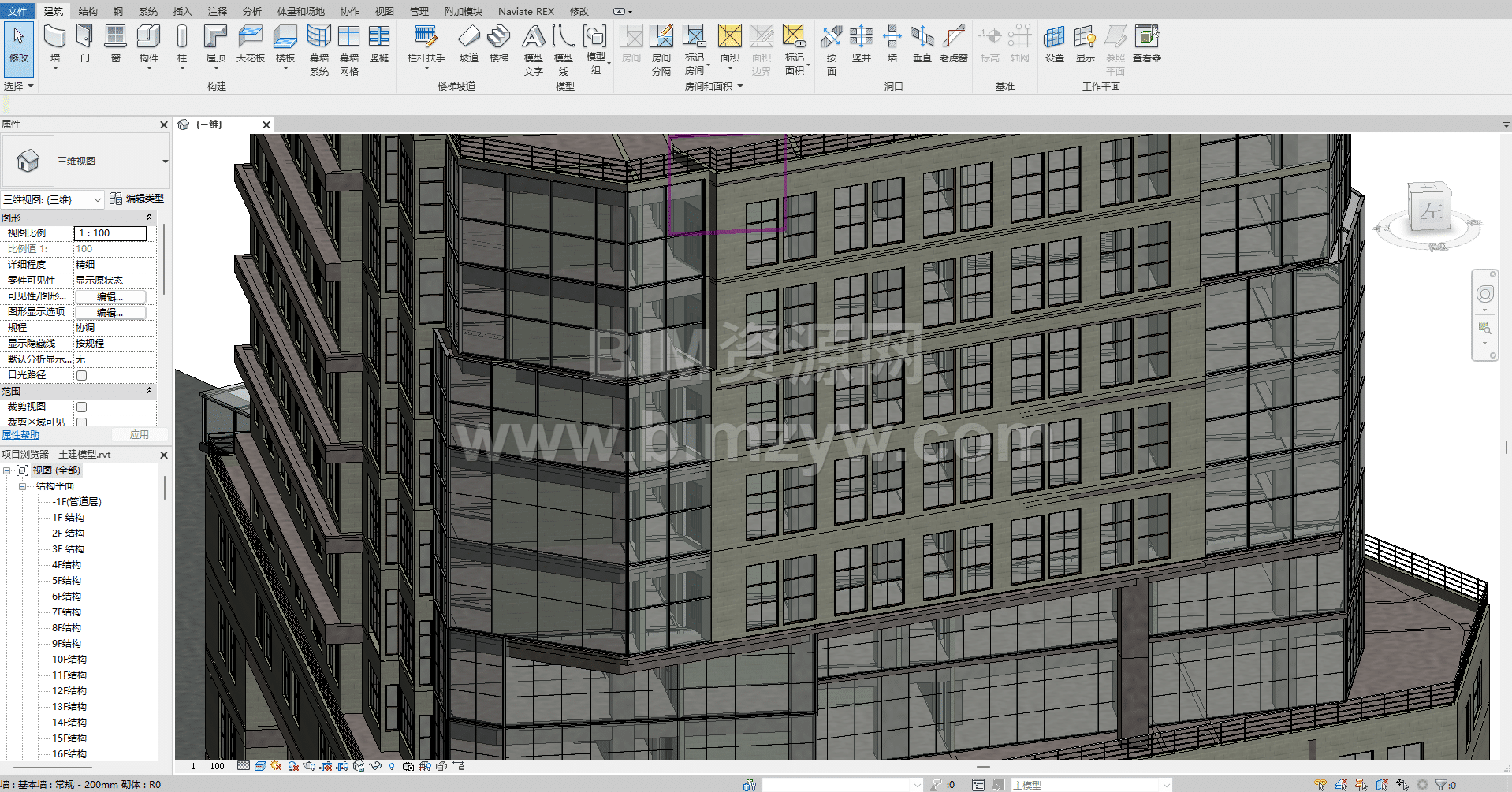Click Edit button for Graphic Display Options (图形显示选项)
This screenshot has width=1512, height=792.
(110, 312)
